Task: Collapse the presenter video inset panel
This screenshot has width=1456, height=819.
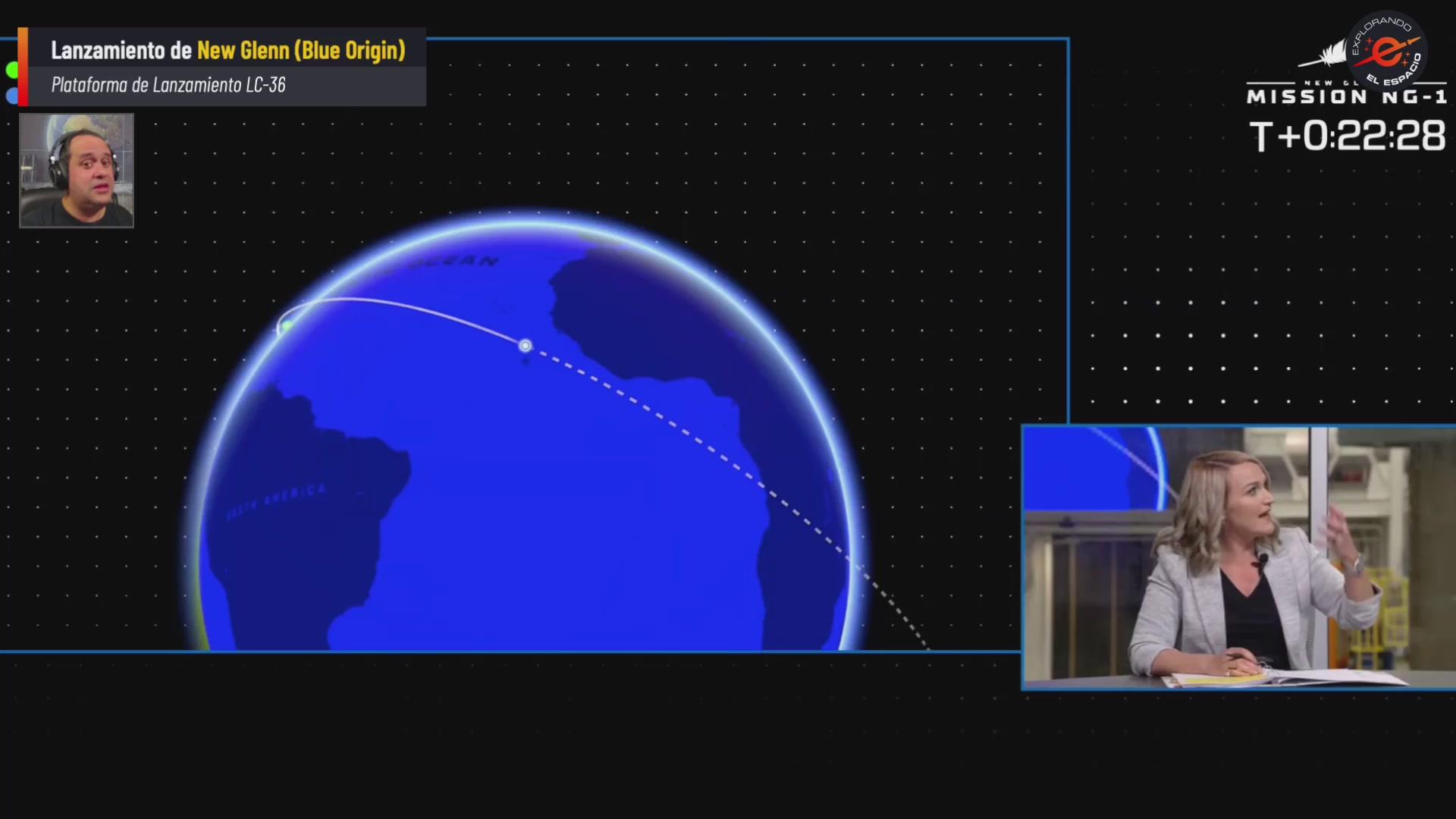Action: 1238,557
